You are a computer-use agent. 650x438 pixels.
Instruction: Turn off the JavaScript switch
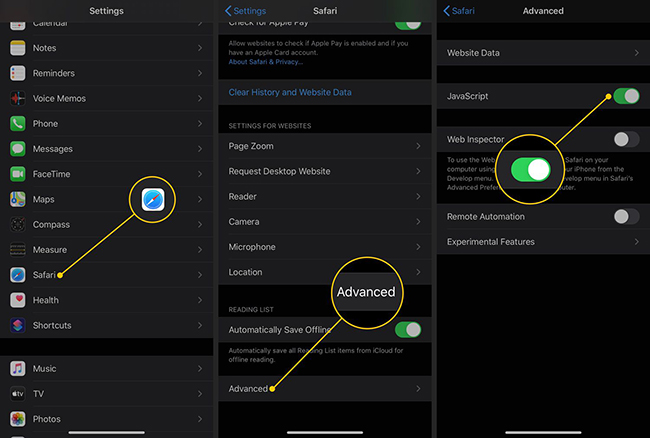pos(626,96)
